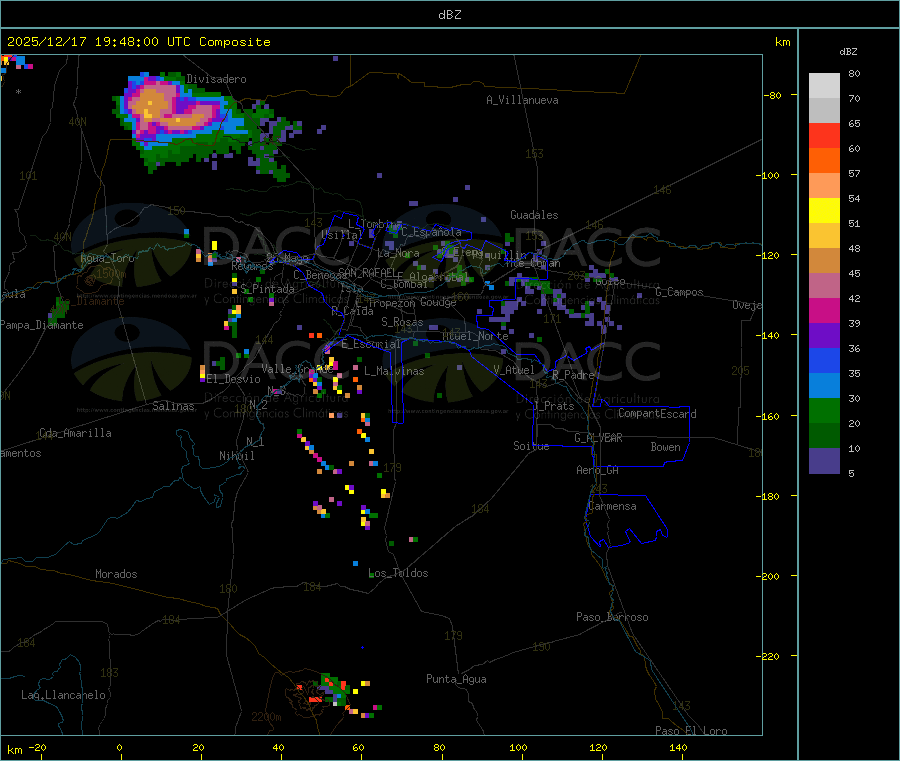Click the 'R_Padre' map label

coord(573,375)
